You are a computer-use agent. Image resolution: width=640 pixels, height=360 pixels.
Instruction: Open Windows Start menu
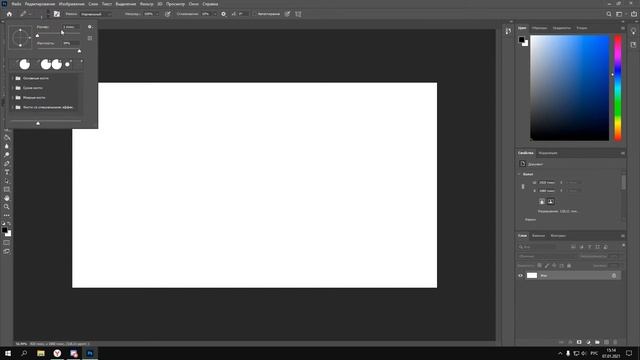(x=8, y=353)
